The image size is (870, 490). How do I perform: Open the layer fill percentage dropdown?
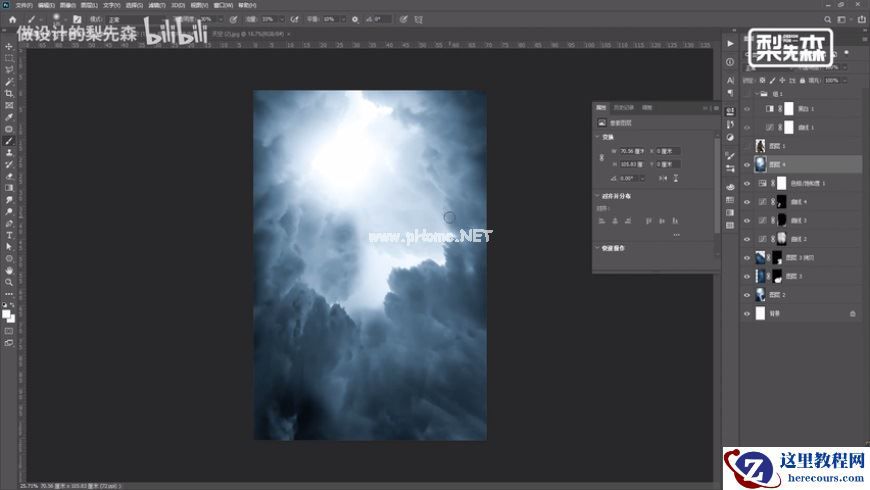tap(845, 80)
